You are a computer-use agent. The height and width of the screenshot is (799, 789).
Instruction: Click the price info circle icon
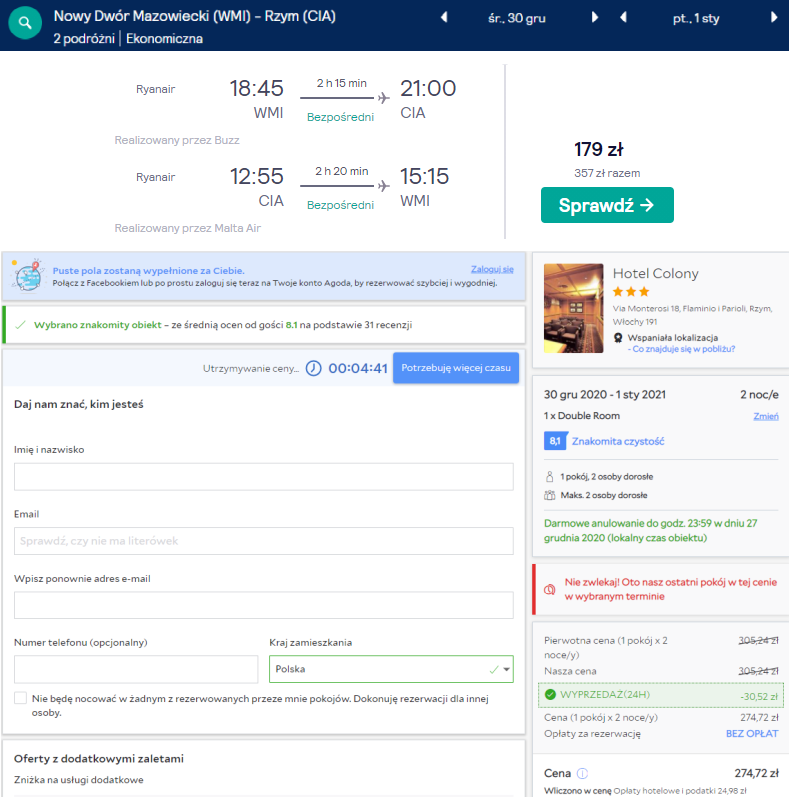[582, 773]
